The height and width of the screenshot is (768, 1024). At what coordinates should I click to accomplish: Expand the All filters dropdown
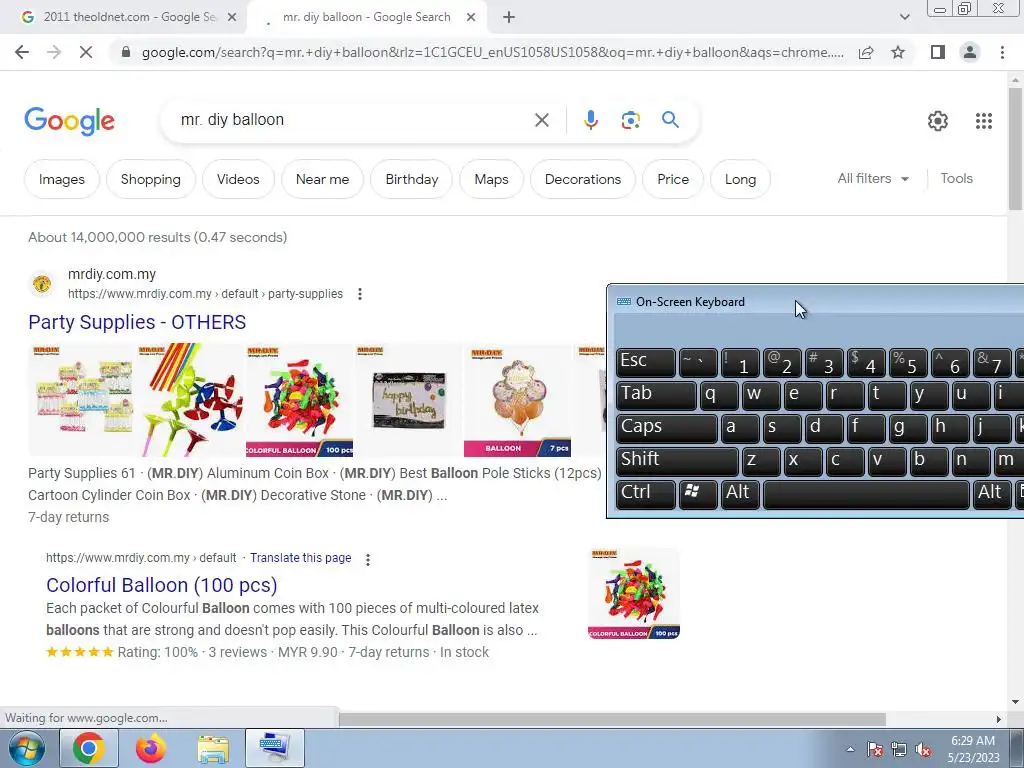(x=873, y=178)
